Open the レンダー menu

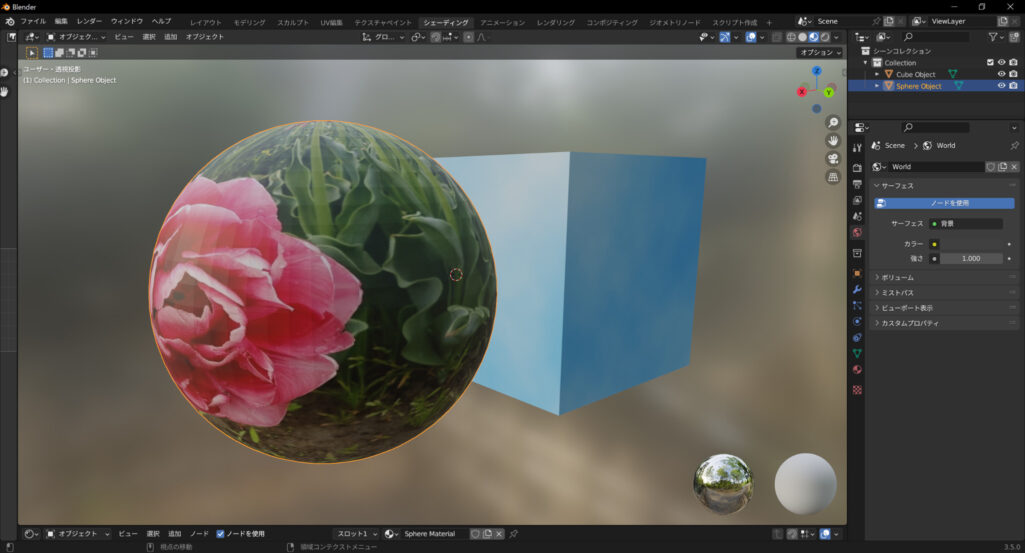(x=89, y=22)
